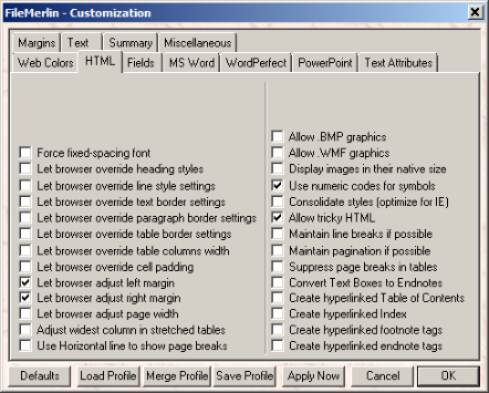Screen dimensions: 489x393
Task: Enable Consolidate styles (optimize for IE)
Action: [277, 201]
